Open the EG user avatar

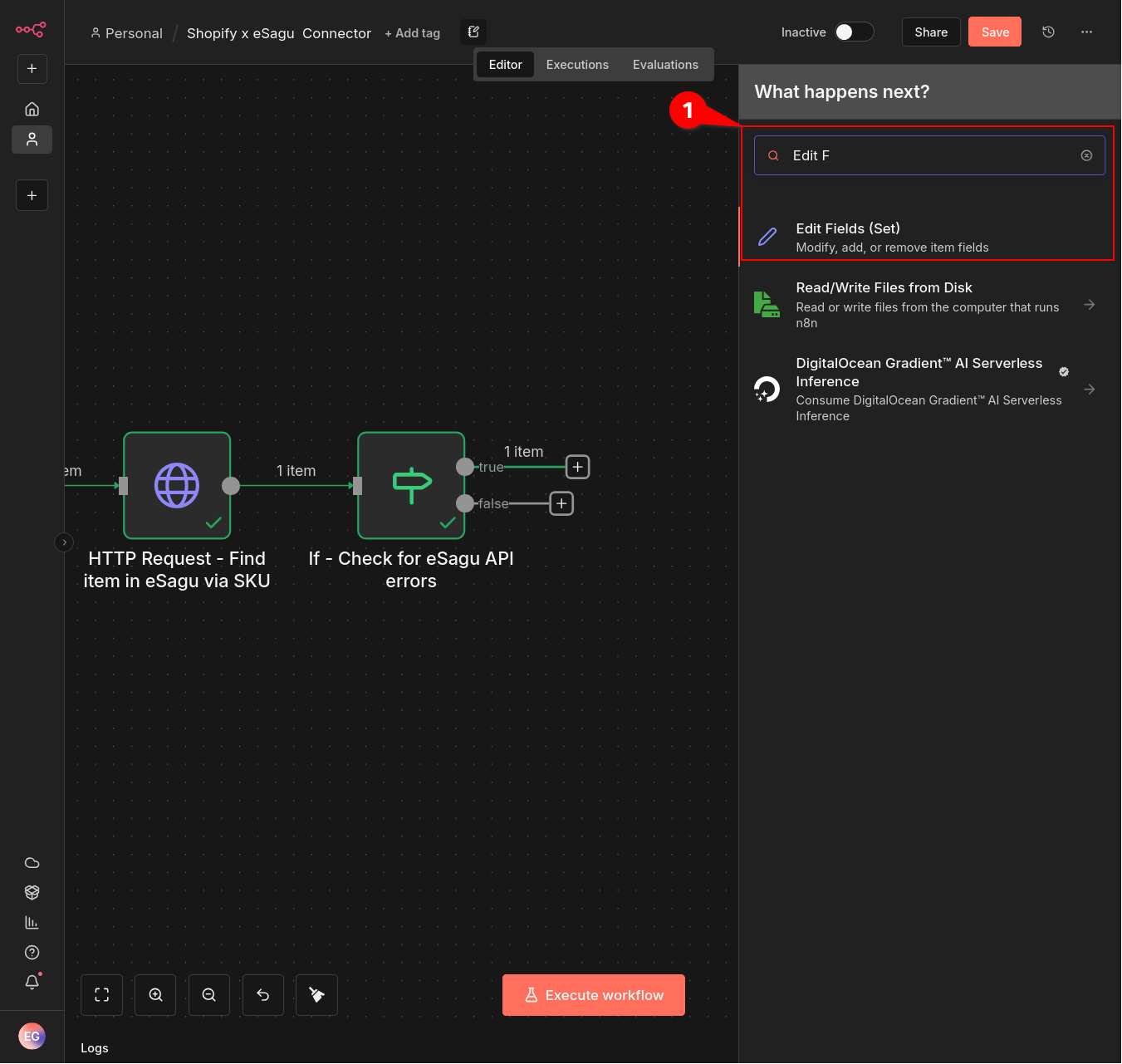point(32,1036)
